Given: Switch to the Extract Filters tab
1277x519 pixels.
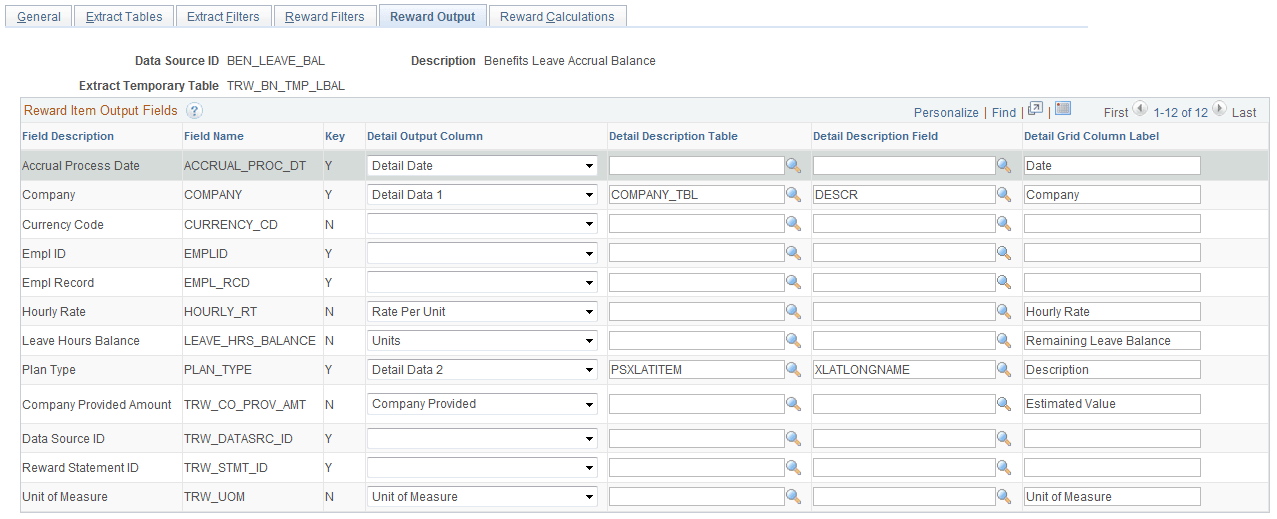Looking at the screenshot, I should 223,16.
